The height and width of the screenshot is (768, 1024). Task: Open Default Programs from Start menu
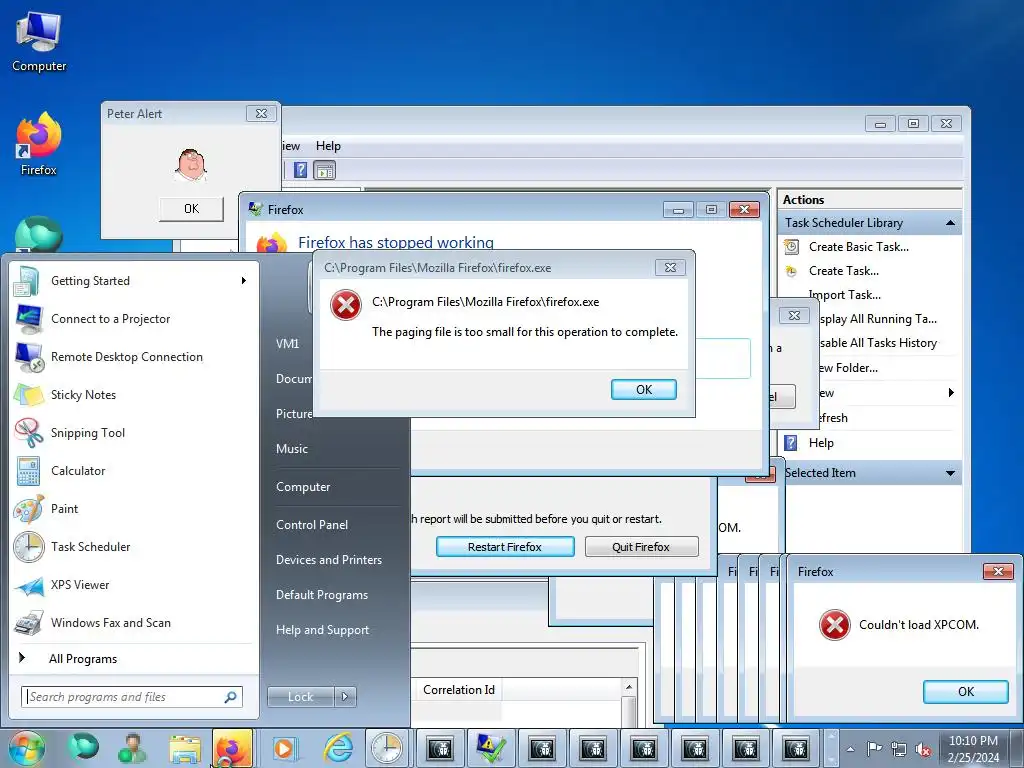(x=321, y=595)
